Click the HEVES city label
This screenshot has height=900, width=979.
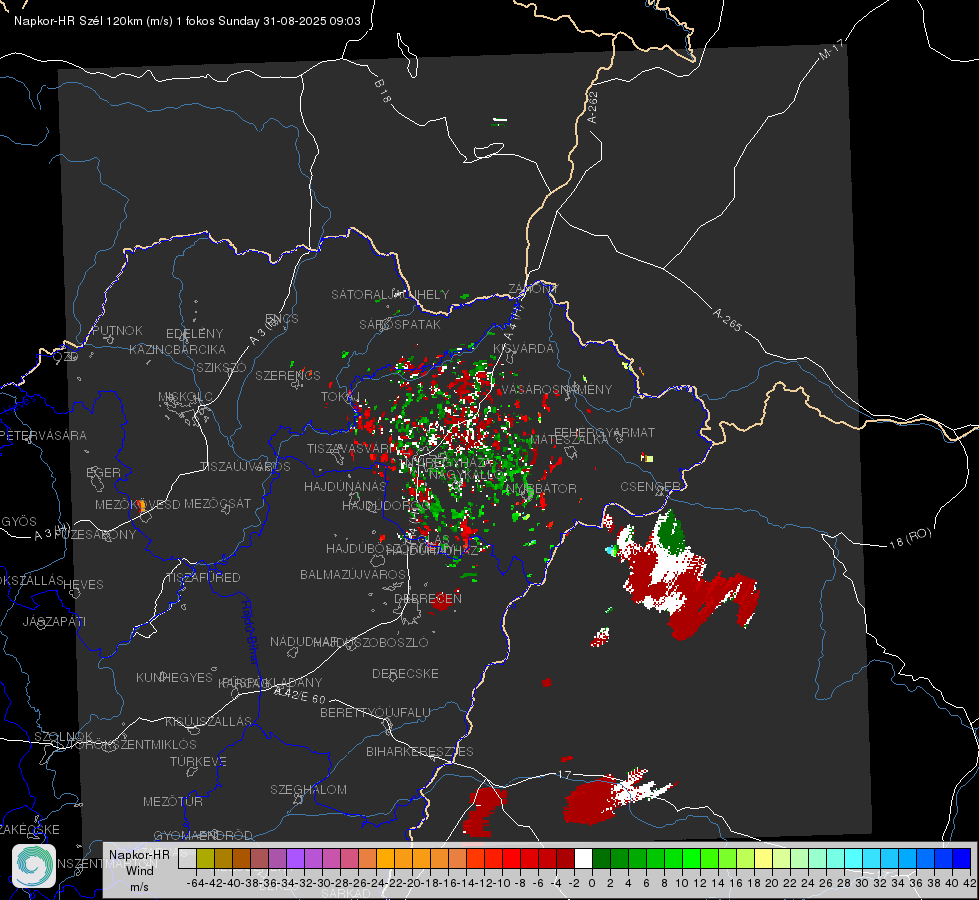83,585
